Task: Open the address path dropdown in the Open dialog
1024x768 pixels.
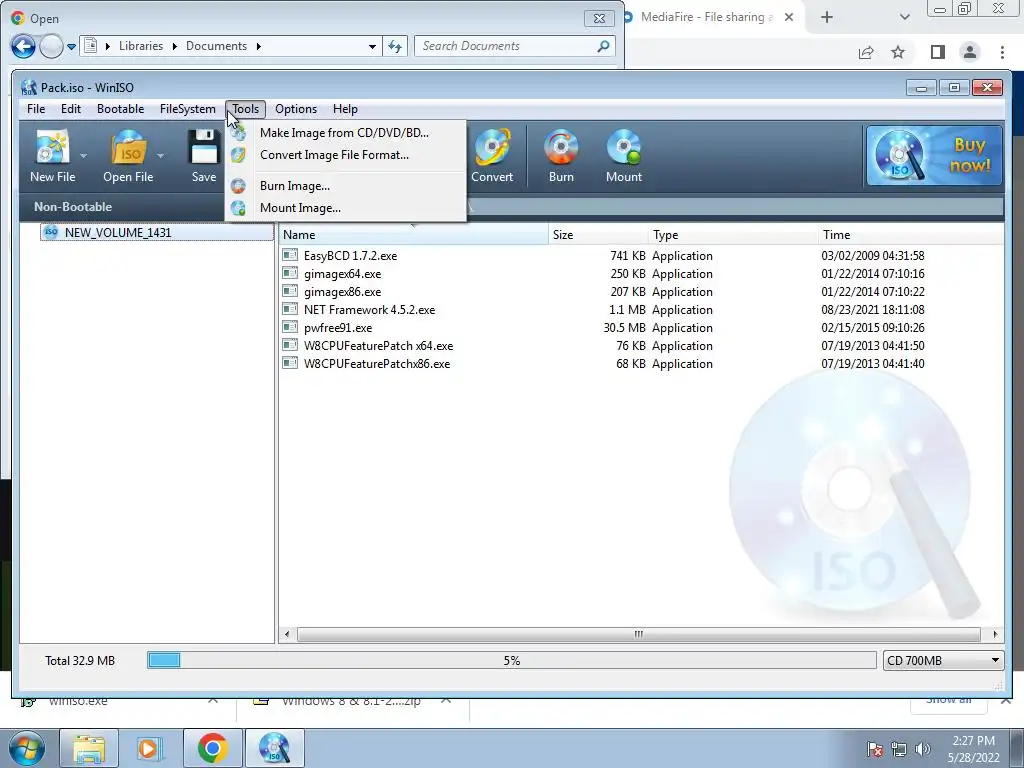Action: (372, 46)
